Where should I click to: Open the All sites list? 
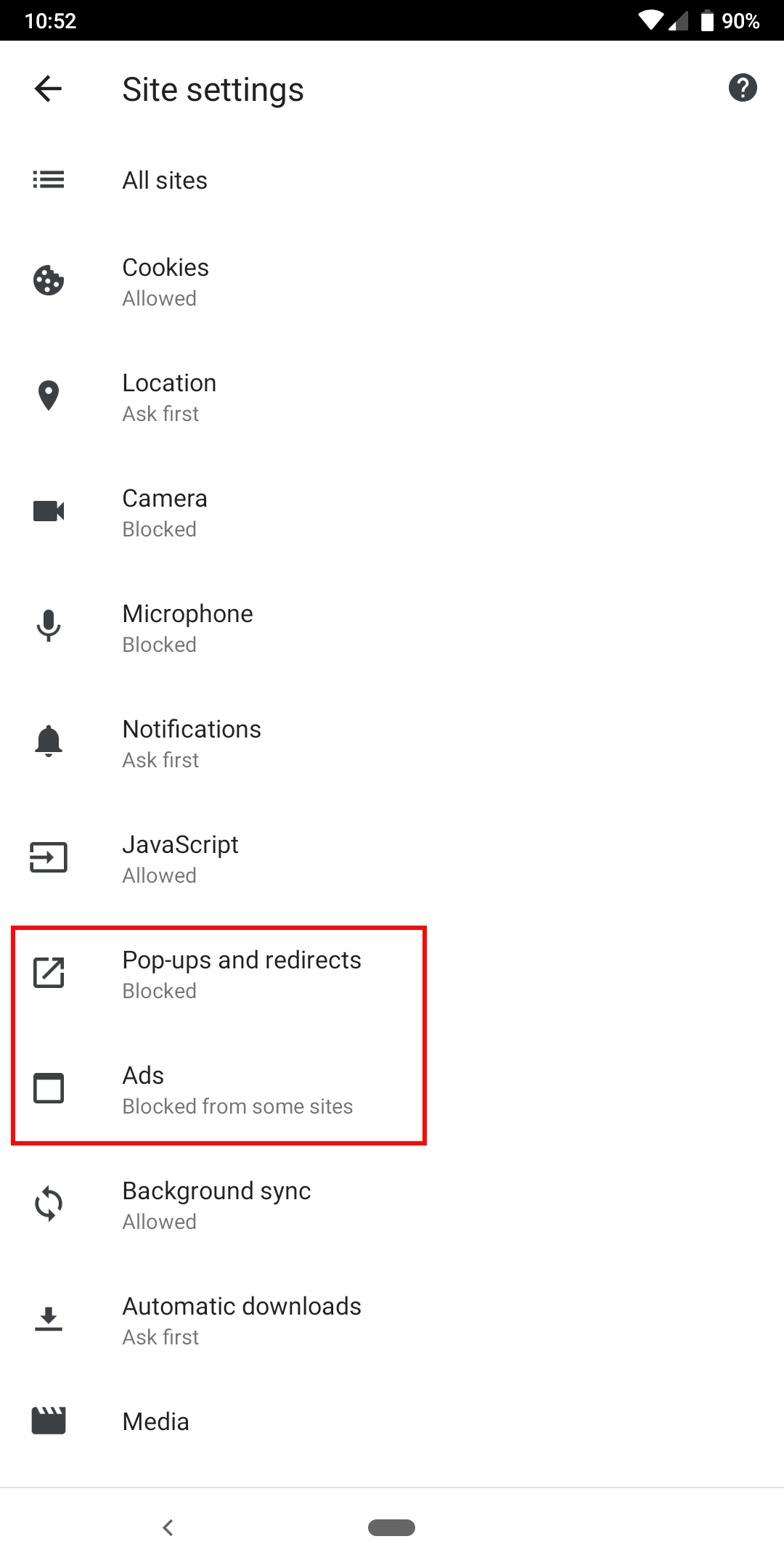tap(392, 180)
